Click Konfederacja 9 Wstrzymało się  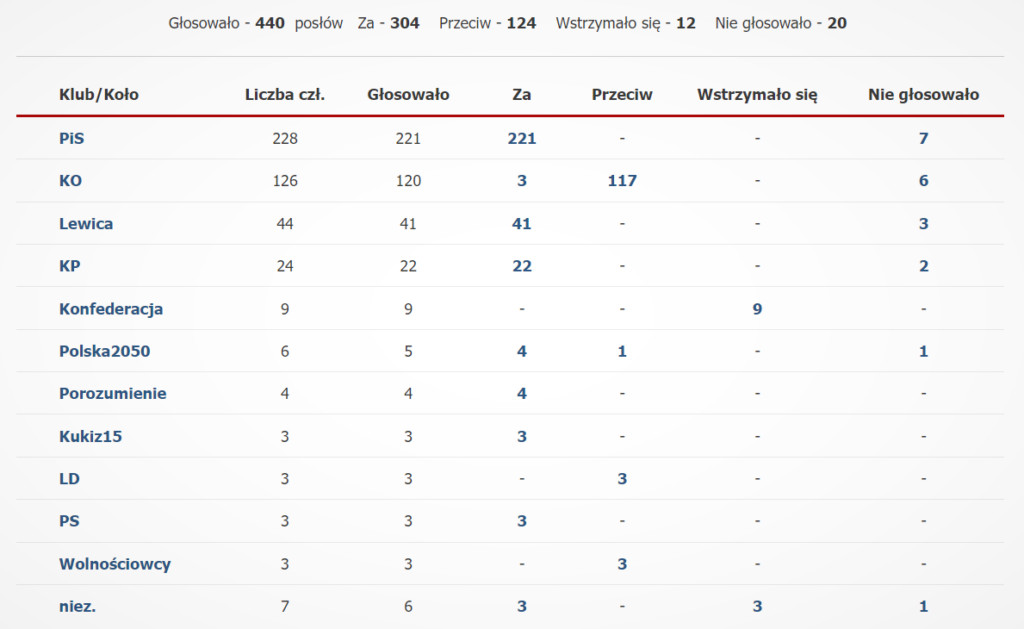[x=757, y=309]
